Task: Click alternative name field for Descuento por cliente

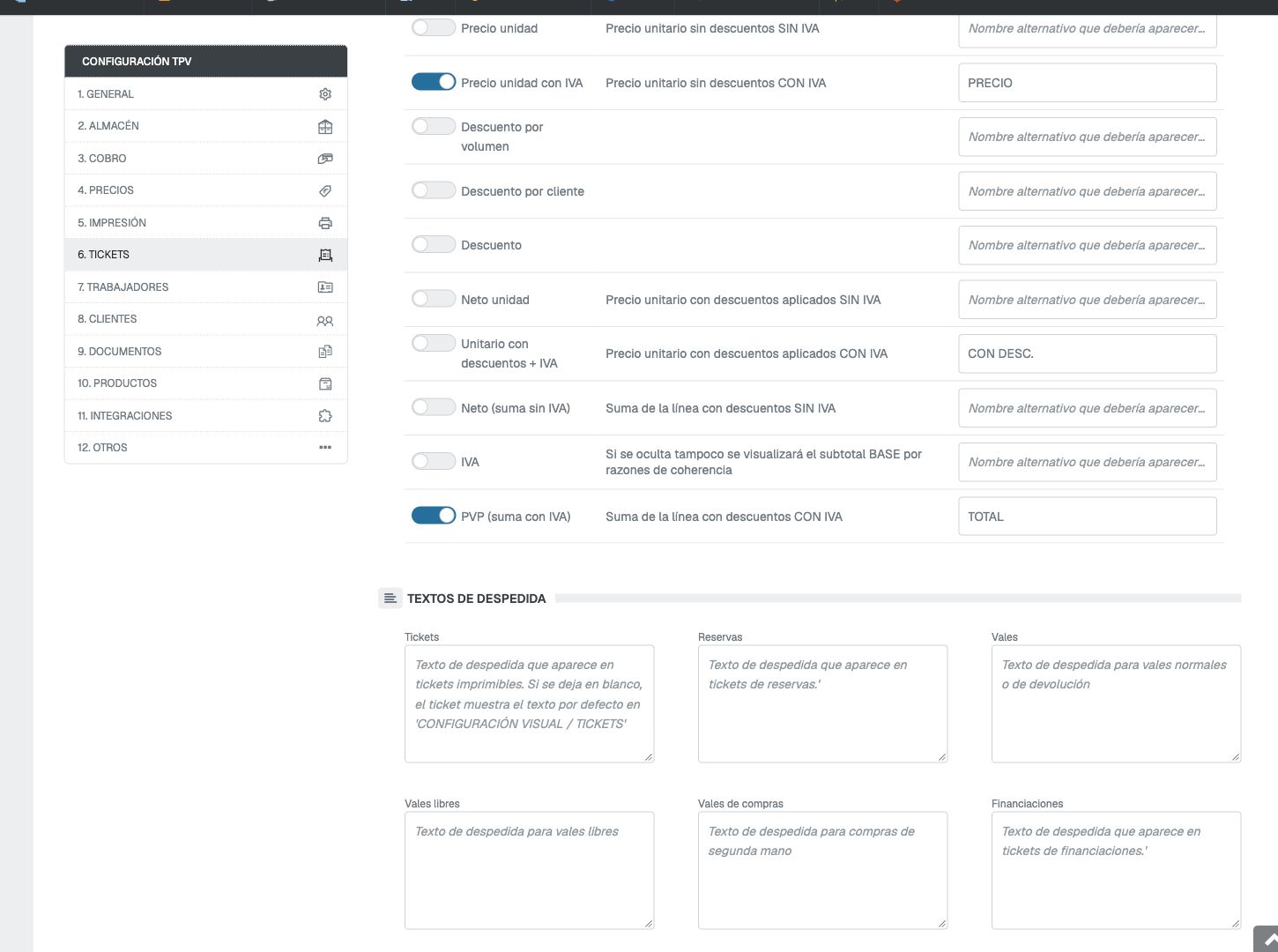Action: pyautogui.click(x=1088, y=191)
